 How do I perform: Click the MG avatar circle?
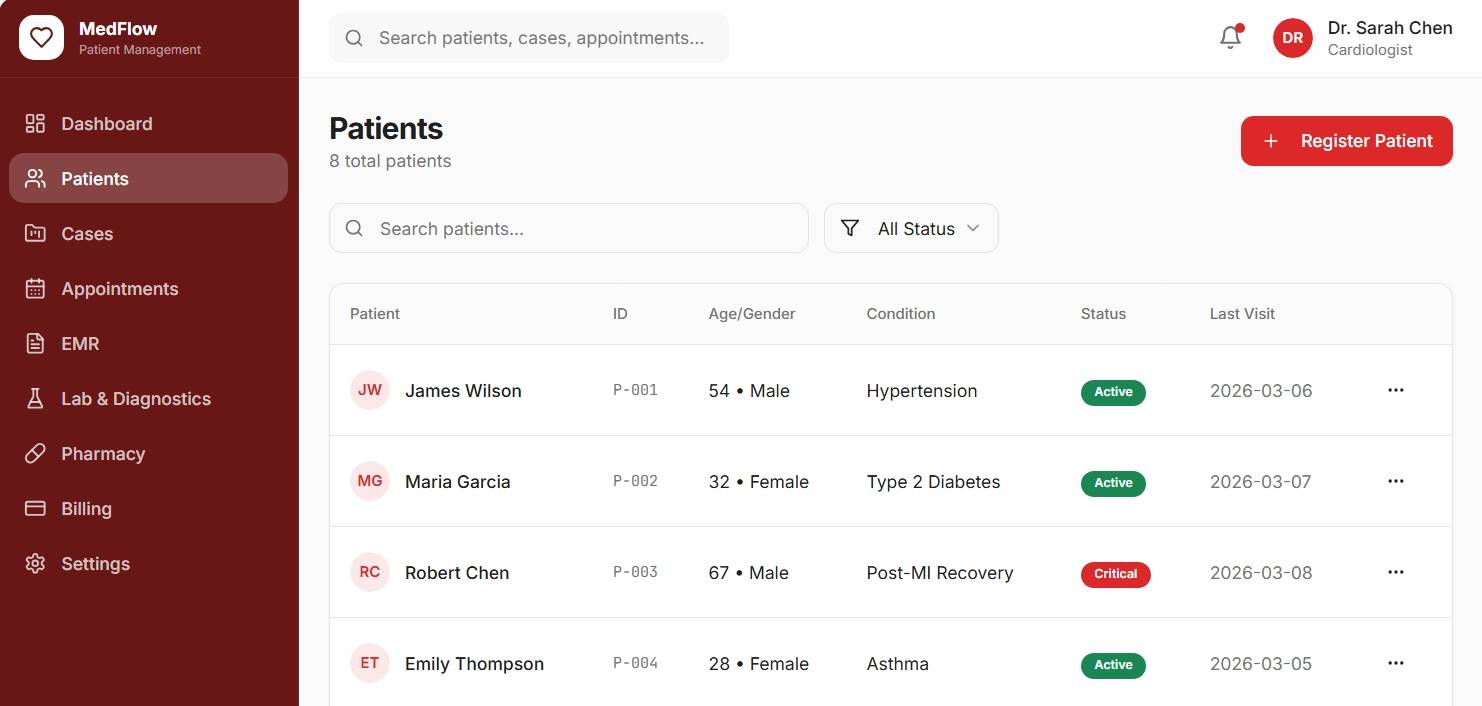pos(370,481)
